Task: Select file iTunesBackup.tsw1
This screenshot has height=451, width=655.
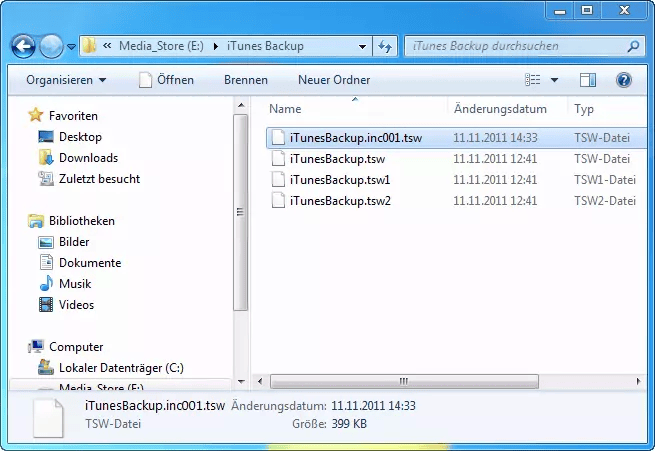Action: tap(340, 180)
